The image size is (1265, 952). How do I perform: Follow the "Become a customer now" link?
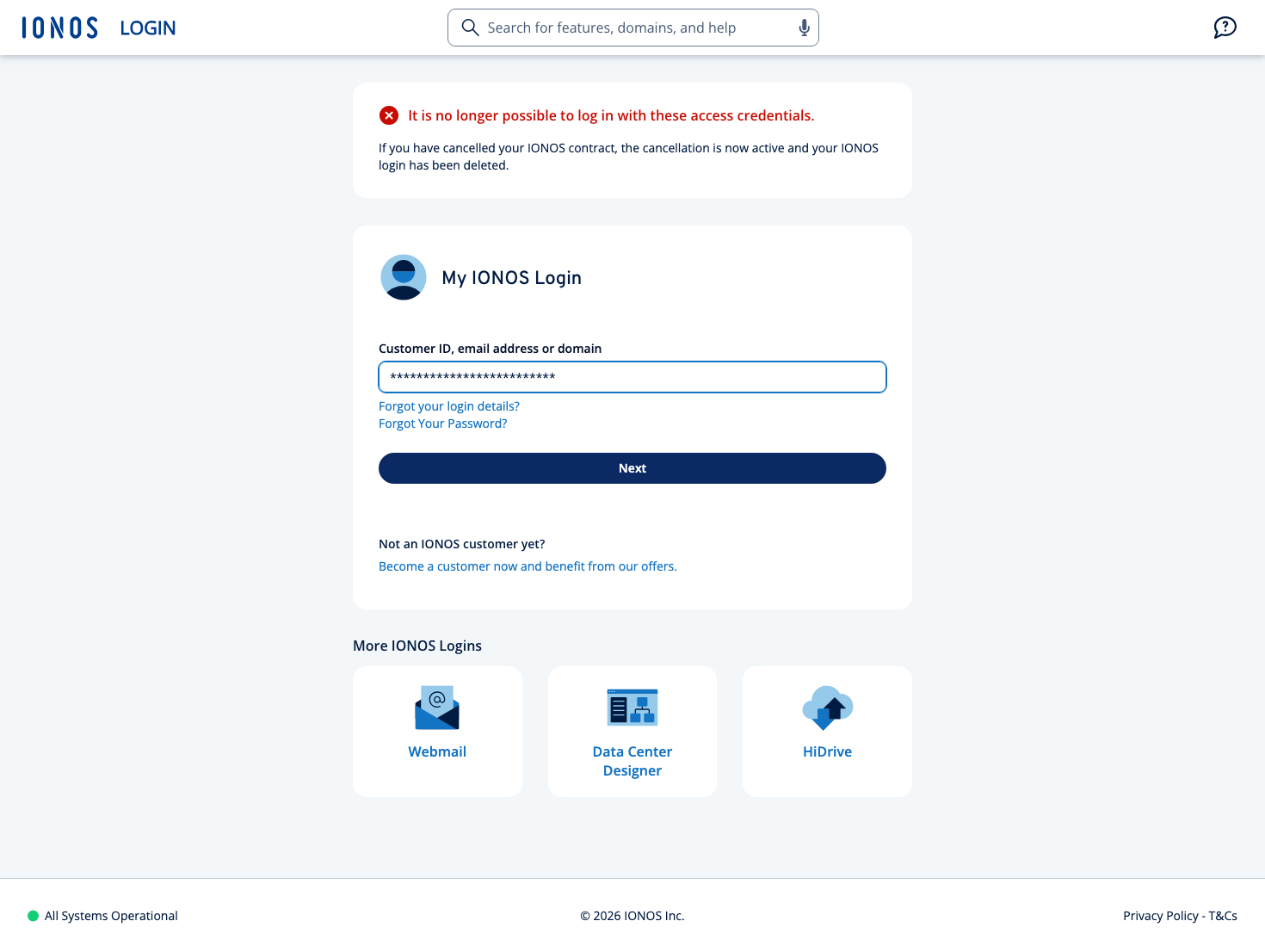(x=528, y=566)
